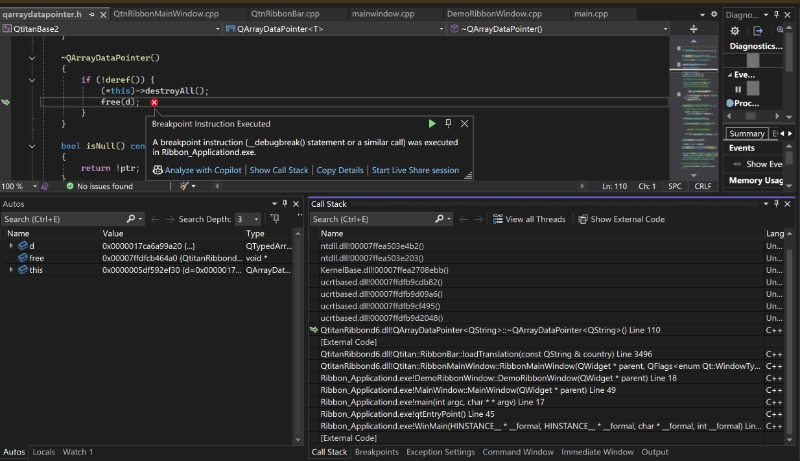Viewport: 800px width, 461px height.
Task: Open the Exception Settings tab
Action: point(440,452)
